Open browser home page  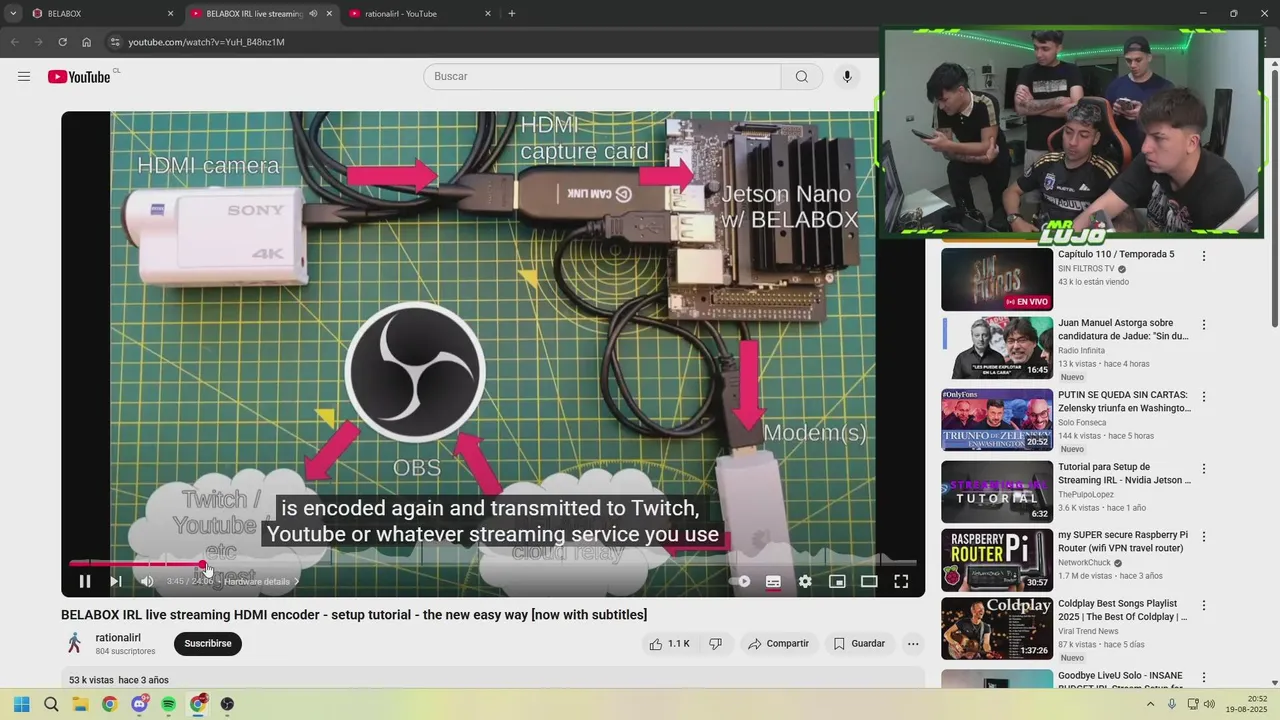87,42
